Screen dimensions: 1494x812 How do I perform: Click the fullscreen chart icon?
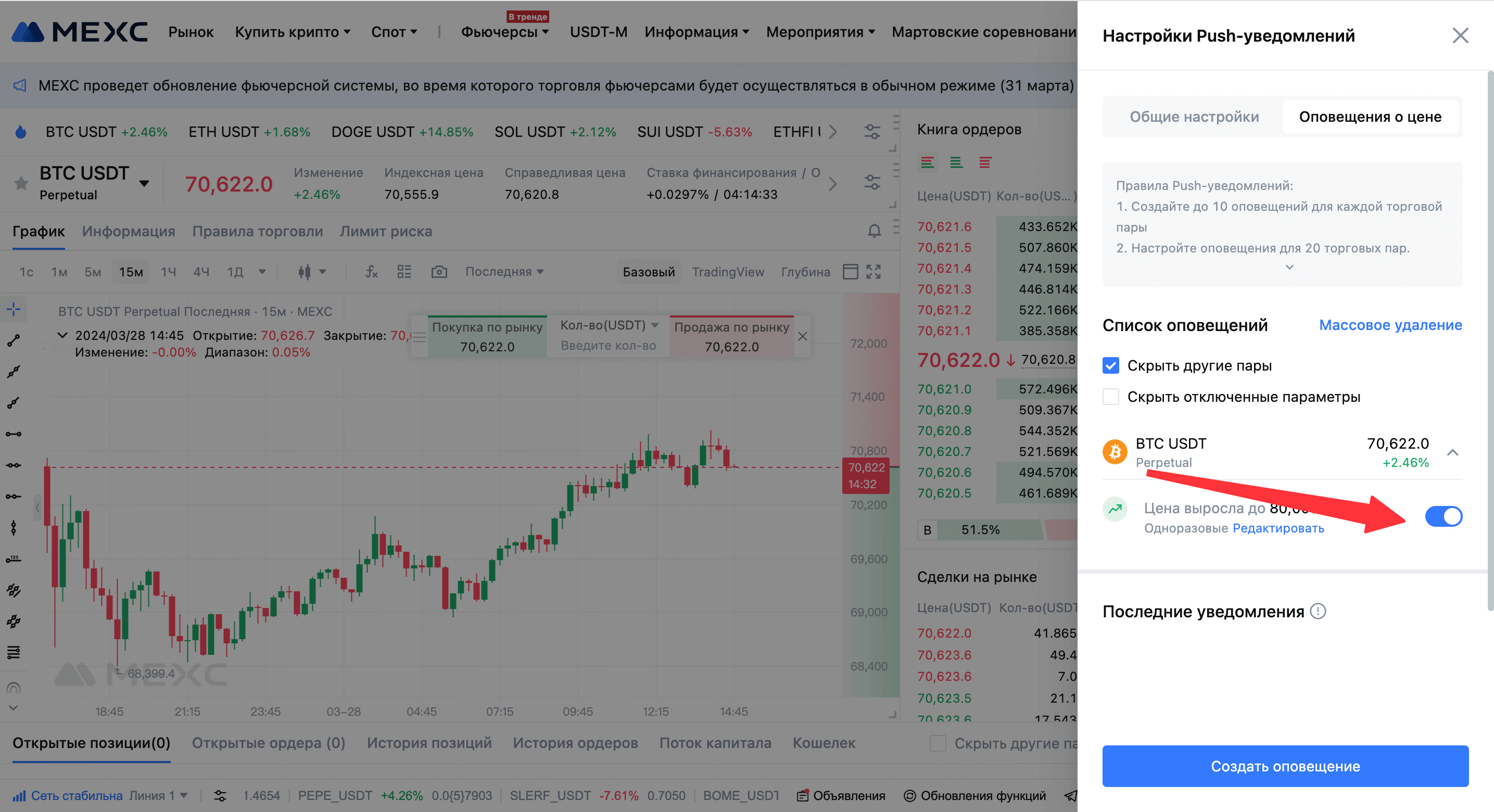(x=873, y=271)
